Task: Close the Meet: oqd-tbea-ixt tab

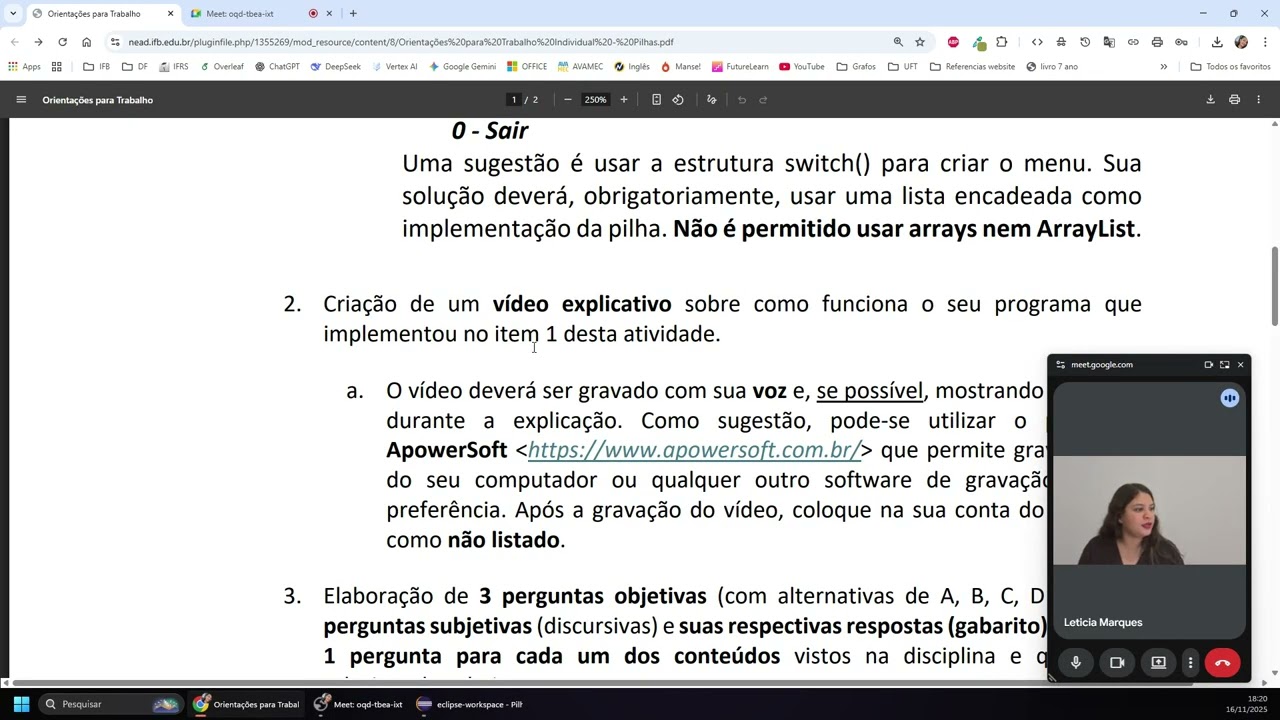Action: (x=329, y=14)
